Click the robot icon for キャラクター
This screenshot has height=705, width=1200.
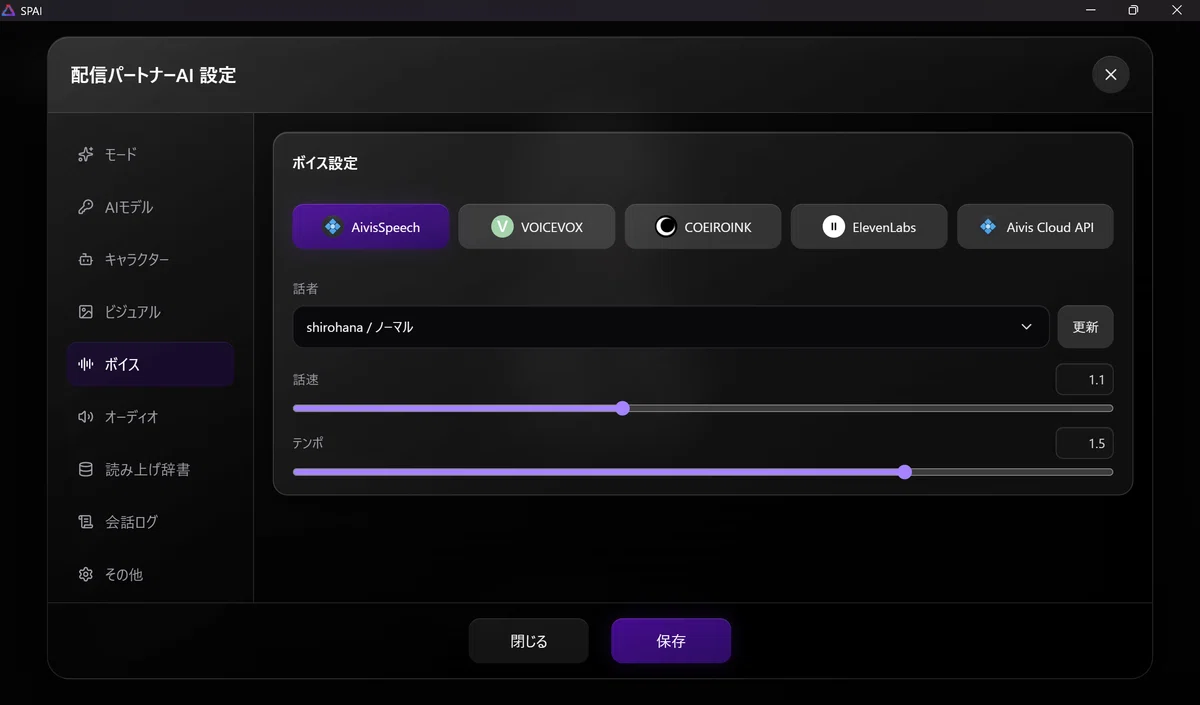[86, 260]
